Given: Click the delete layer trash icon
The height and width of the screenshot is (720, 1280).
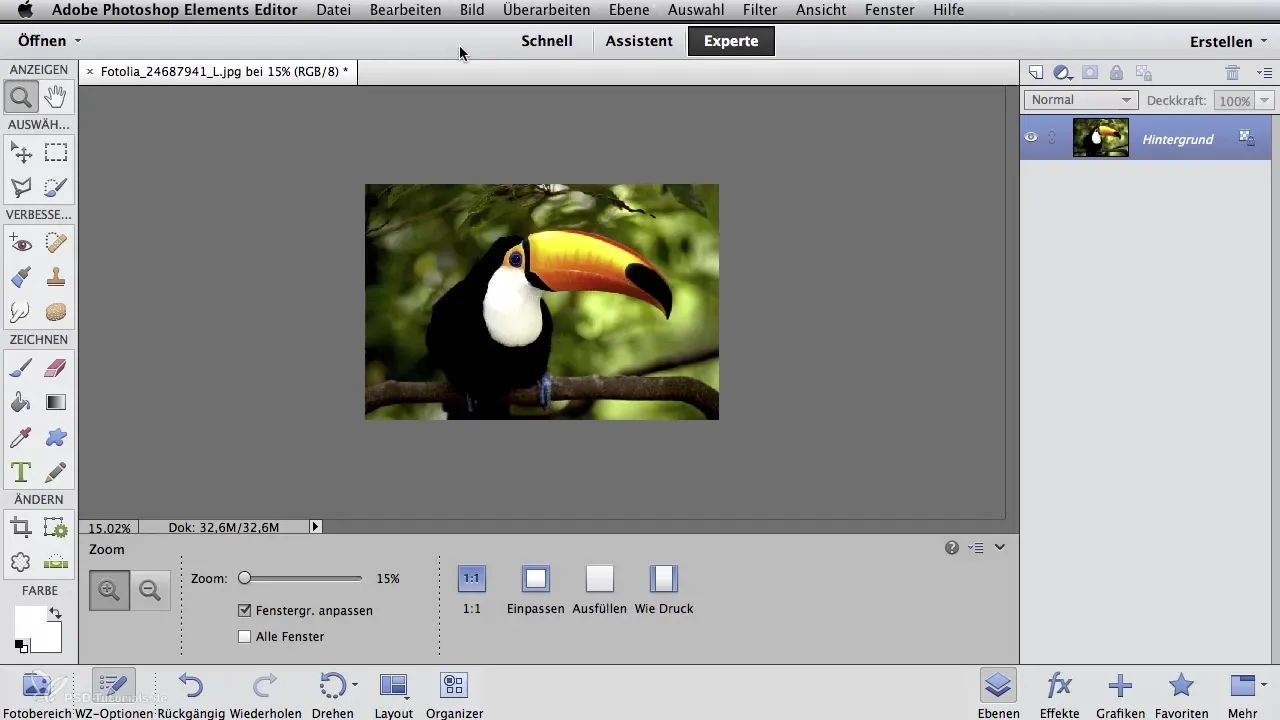Looking at the screenshot, I should tap(1233, 72).
